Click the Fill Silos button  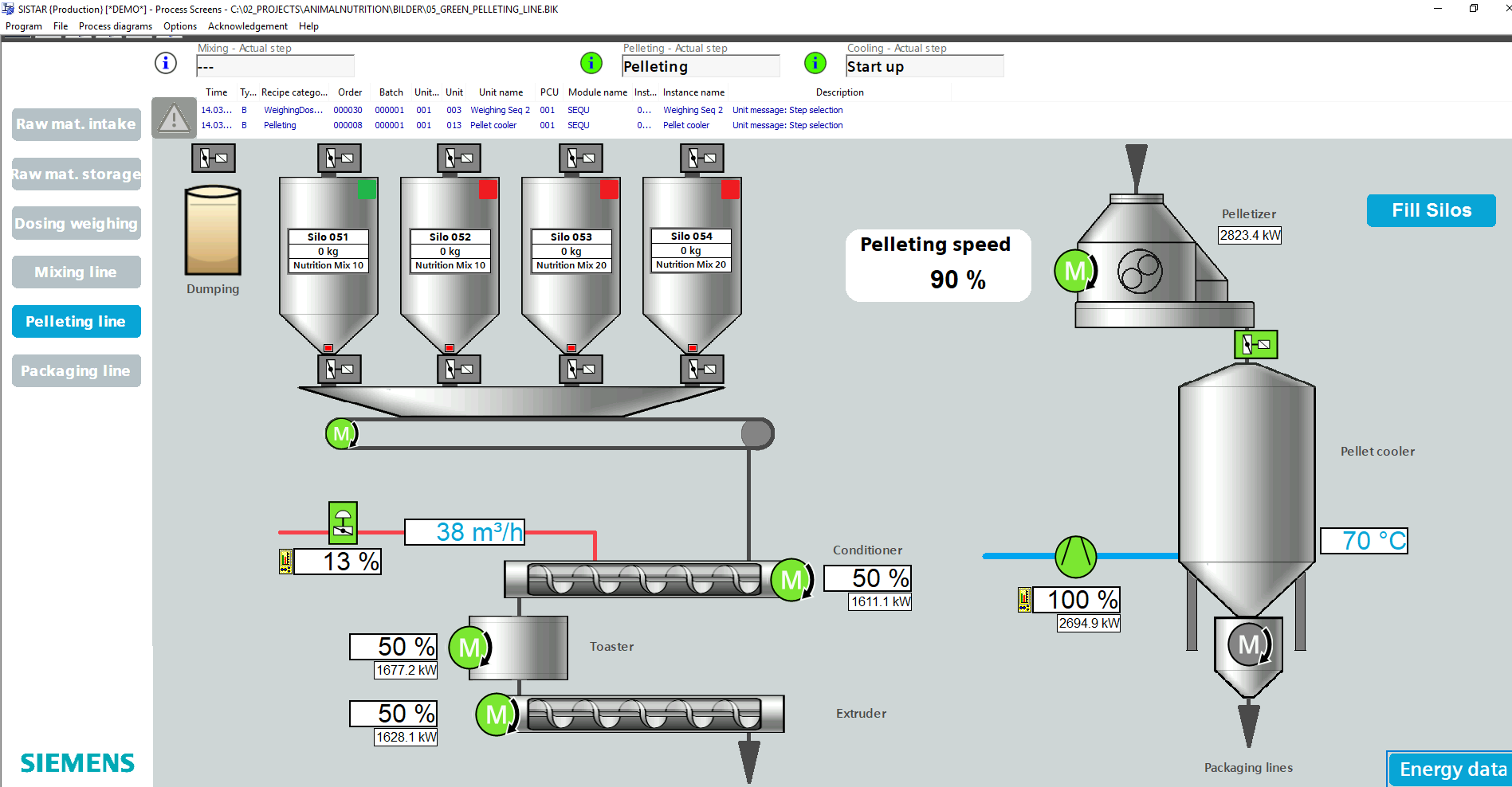click(x=1431, y=210)
